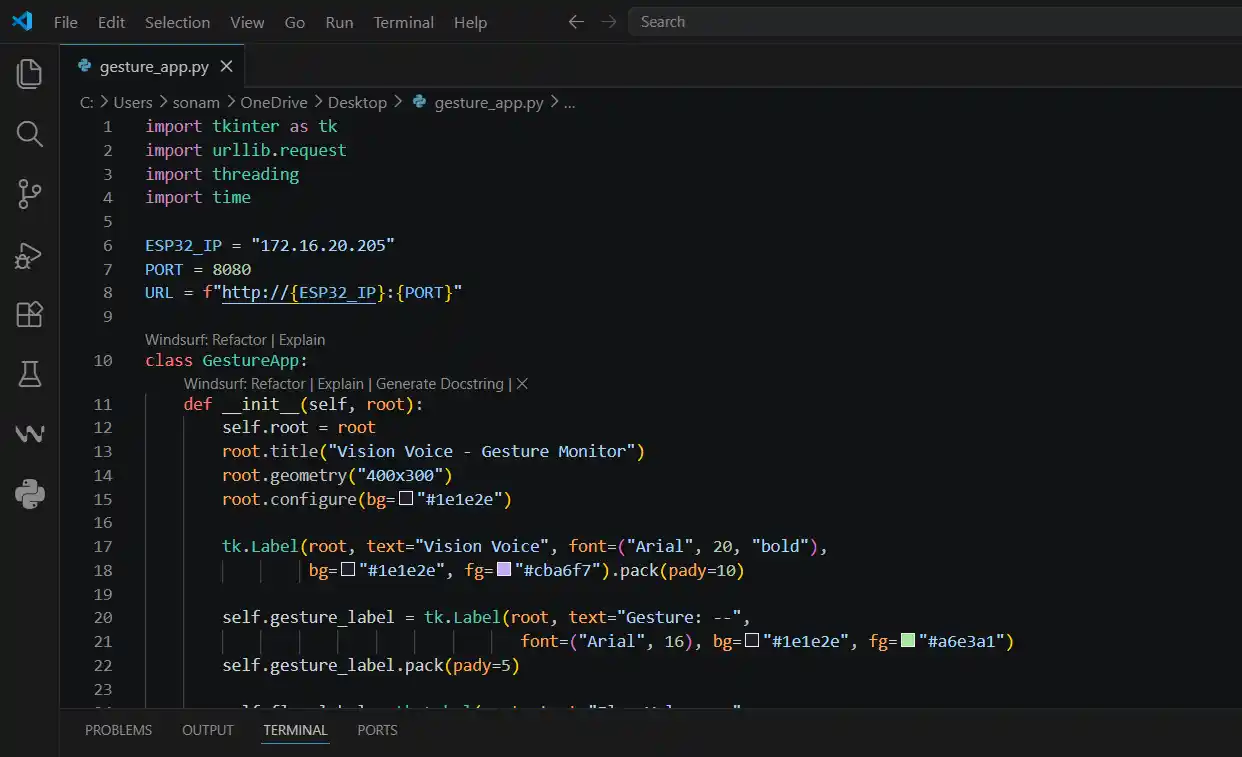The image size is (1242, 757).
Task: Open the Help menu
Action: click(x=470, y=22)
